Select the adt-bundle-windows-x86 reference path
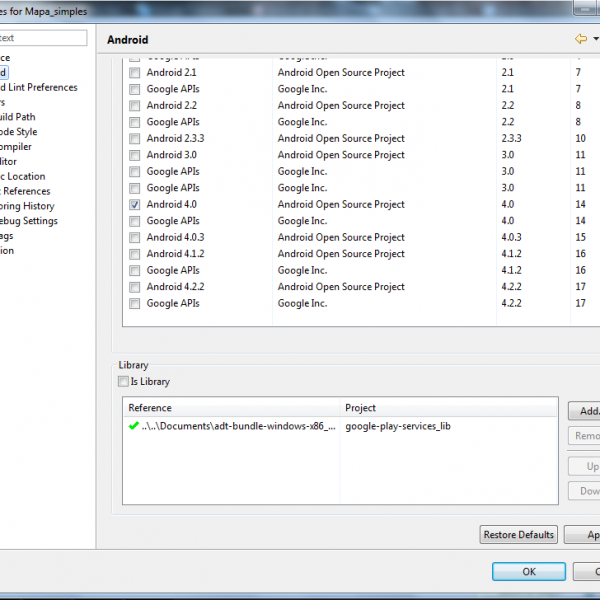Viewport: 600px width, 600px height. [238, 426]
